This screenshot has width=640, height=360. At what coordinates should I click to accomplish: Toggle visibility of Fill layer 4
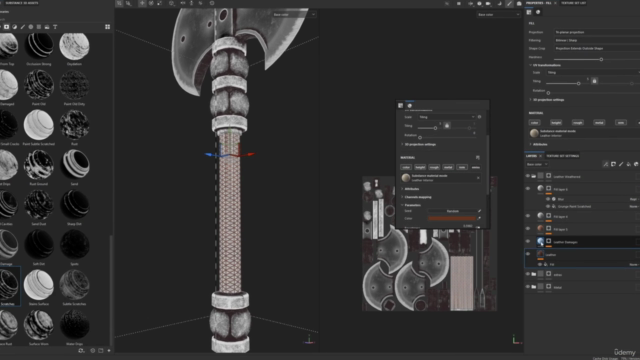coord(528,216)
